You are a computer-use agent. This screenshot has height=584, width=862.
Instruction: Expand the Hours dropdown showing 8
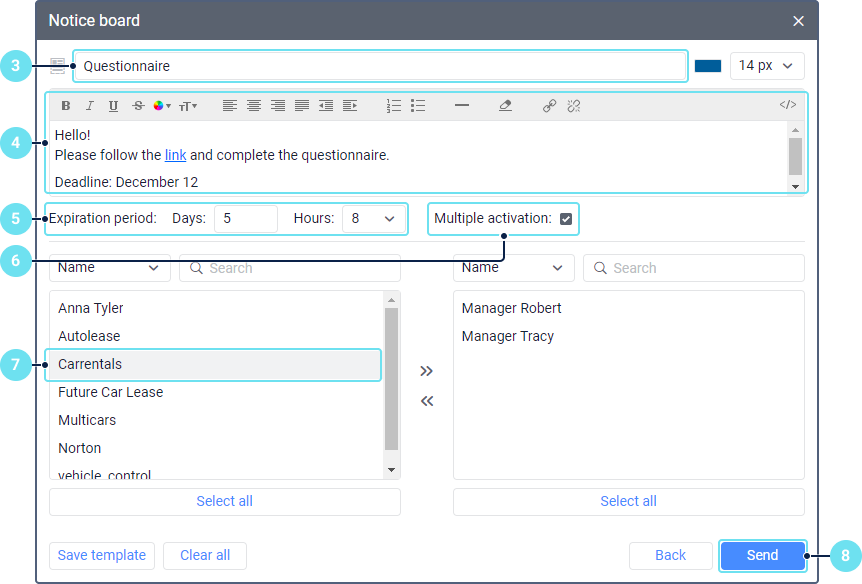374,219
